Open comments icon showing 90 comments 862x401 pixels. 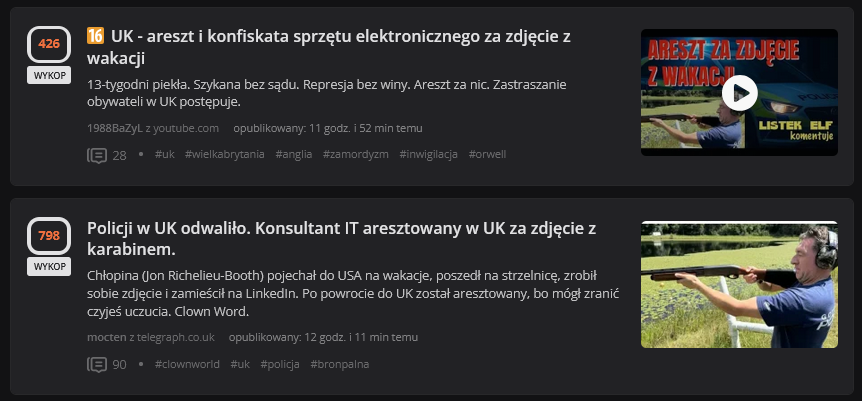[97, 364]
